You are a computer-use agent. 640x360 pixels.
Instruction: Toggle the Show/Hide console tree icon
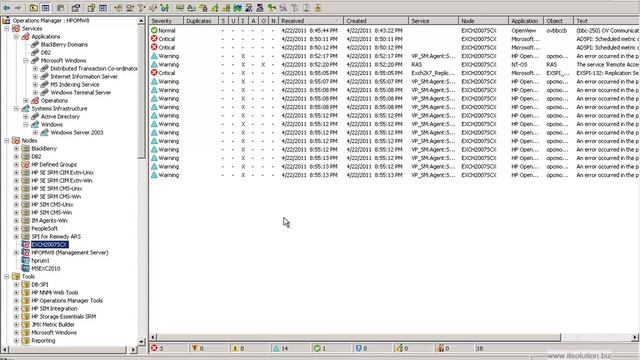tap(46, 8)
